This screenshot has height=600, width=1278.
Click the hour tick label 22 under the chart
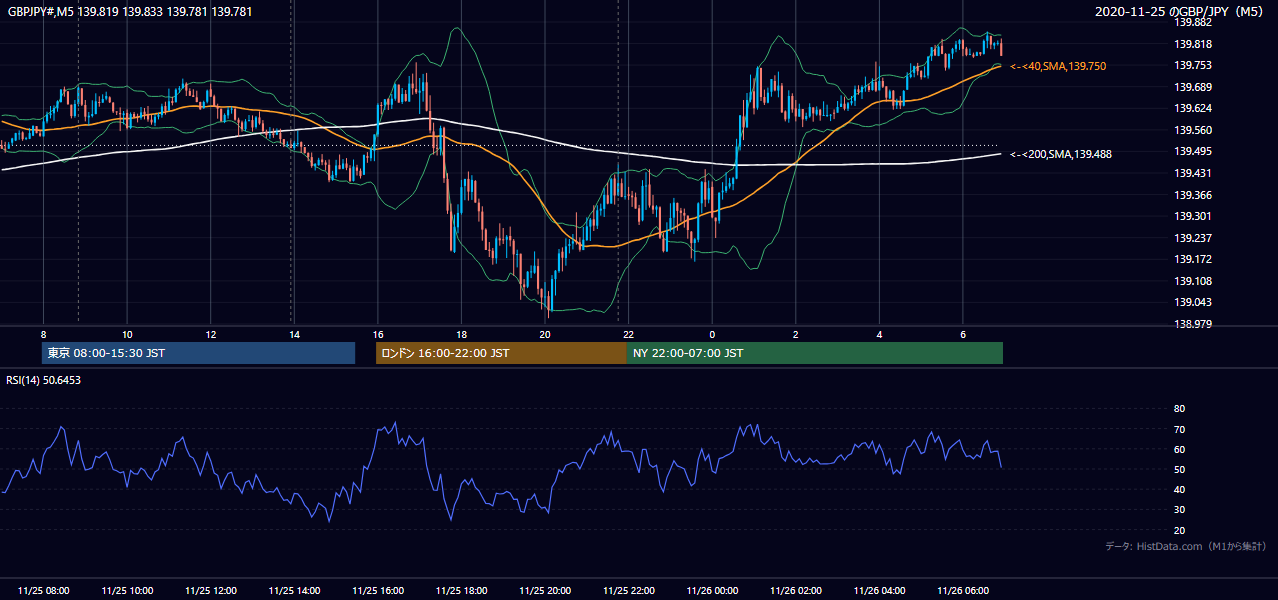tap(628, 334)
